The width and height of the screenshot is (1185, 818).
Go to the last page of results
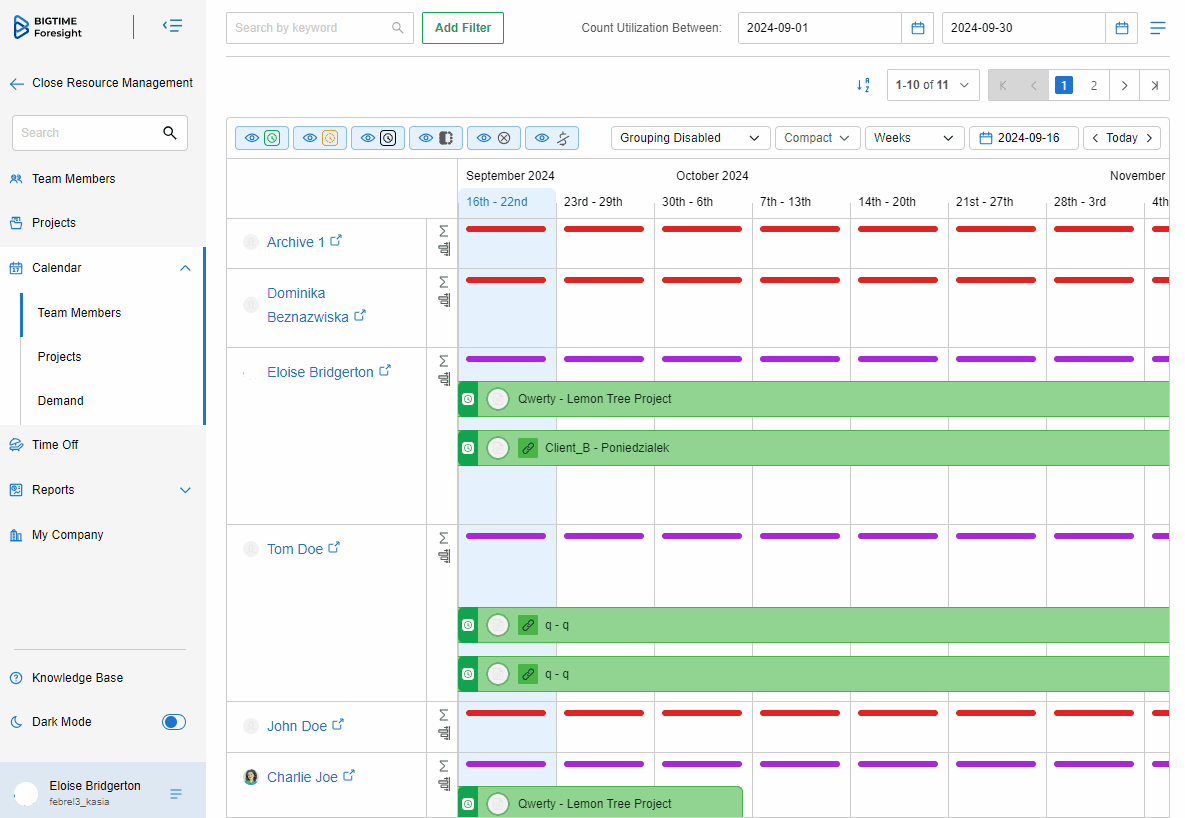[x=1155, y=86]
